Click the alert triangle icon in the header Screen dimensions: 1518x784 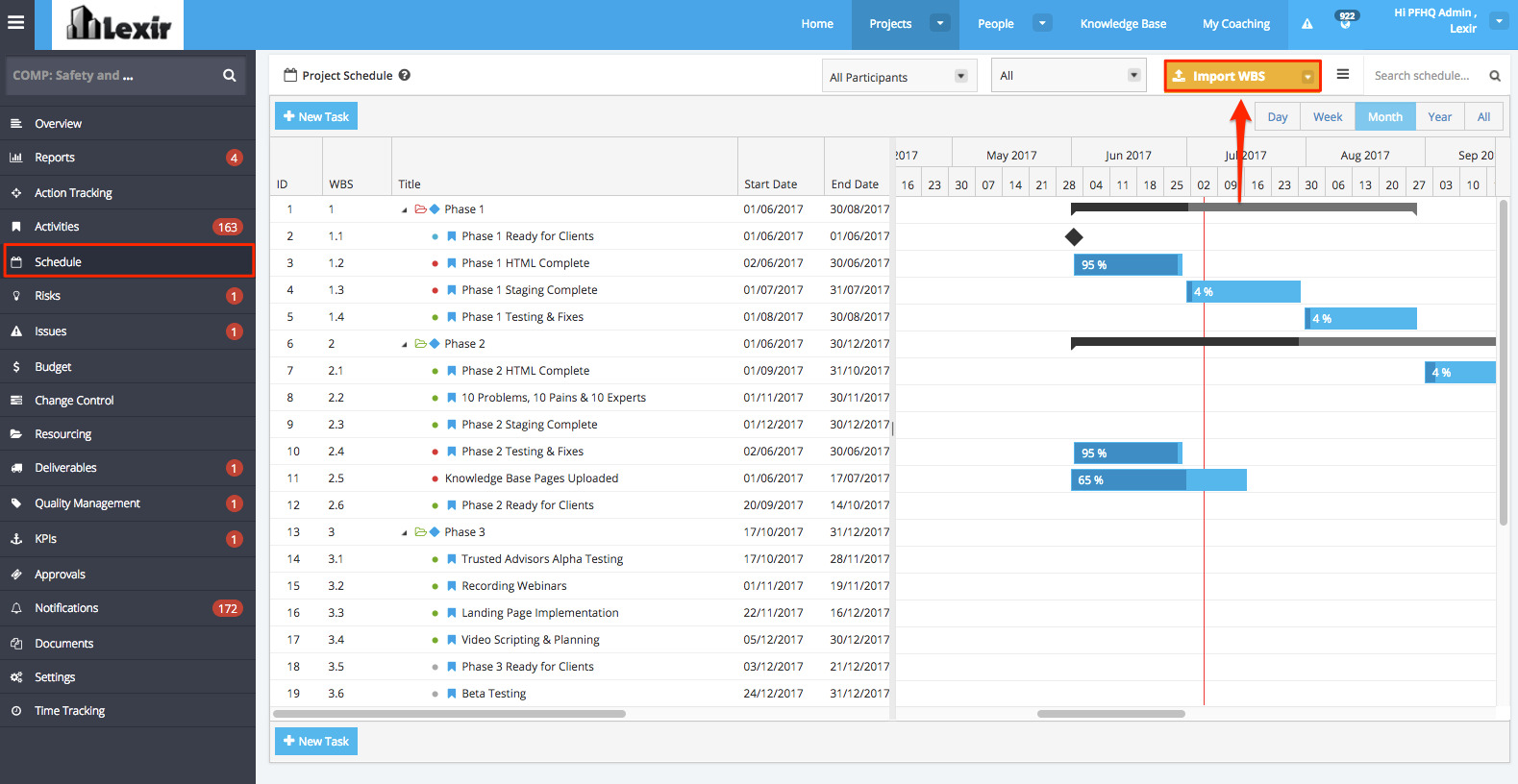[1307, 24]
